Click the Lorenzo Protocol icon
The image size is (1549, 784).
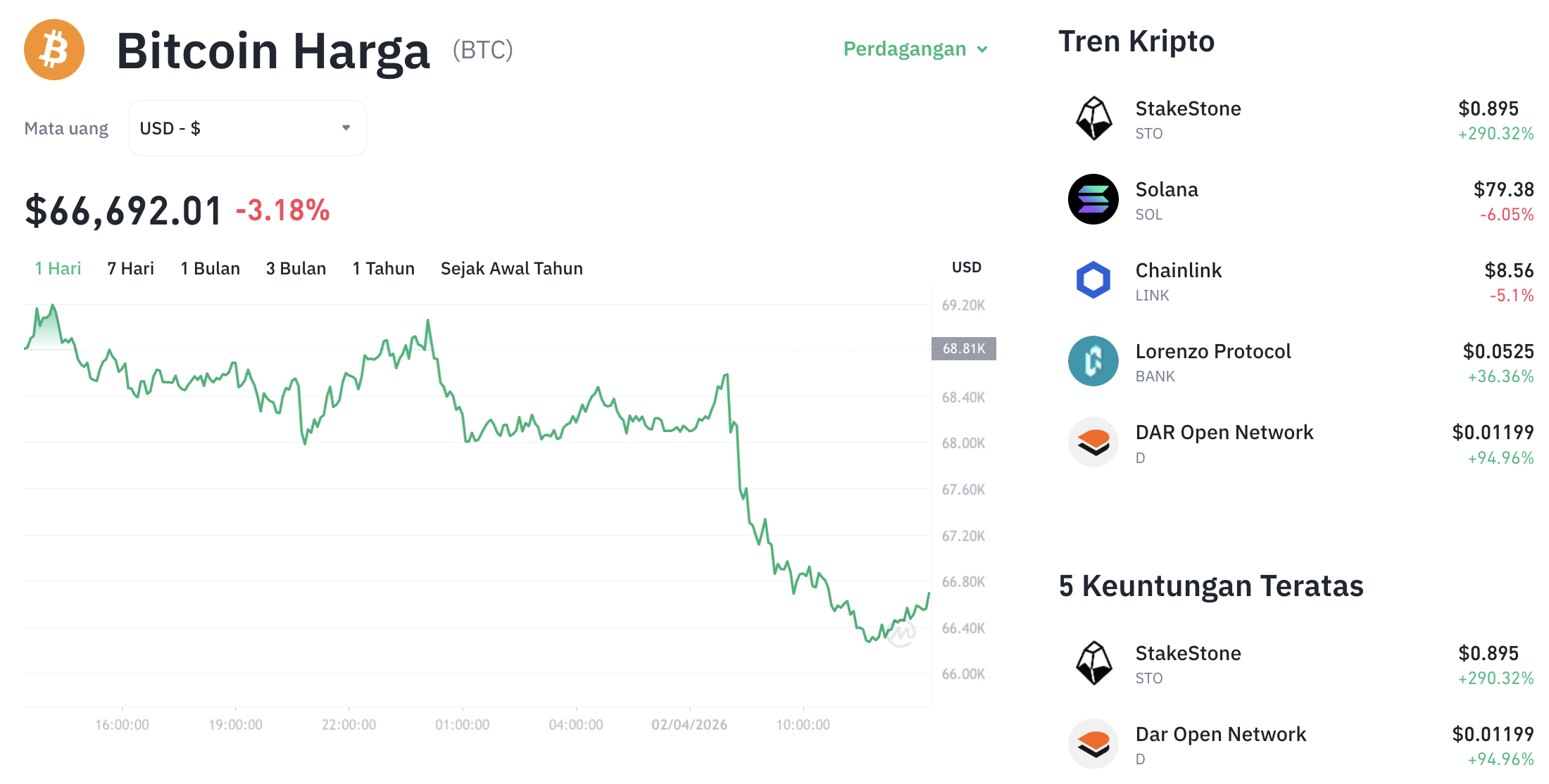[x=1093, y=361]
